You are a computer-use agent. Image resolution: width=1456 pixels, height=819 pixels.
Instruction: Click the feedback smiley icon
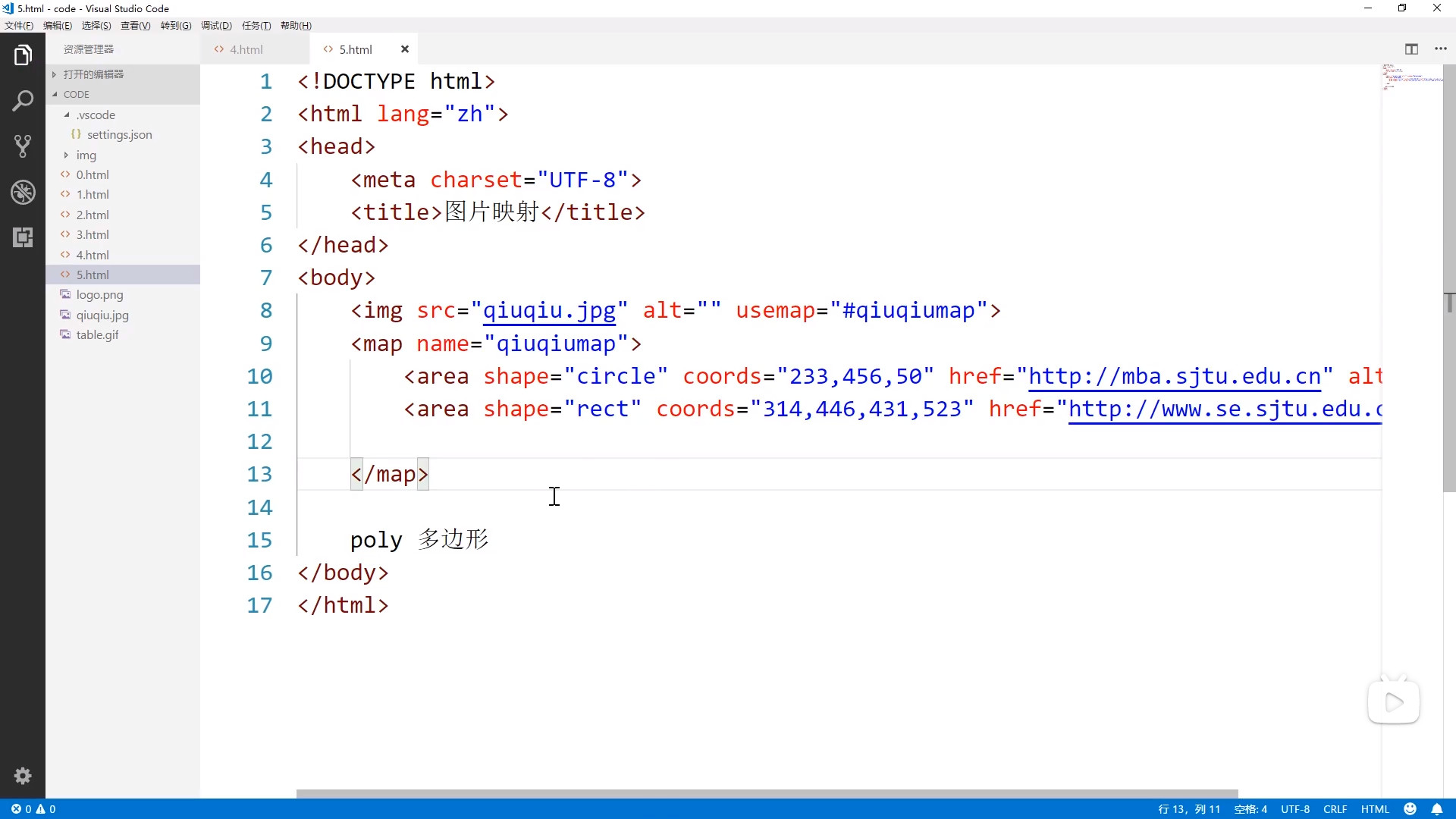point(1410,809)
